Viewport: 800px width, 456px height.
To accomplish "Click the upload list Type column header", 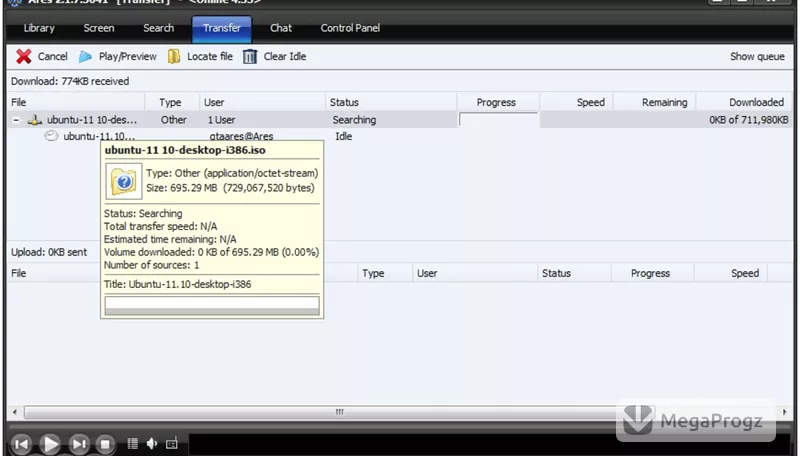I will [385, 273].
